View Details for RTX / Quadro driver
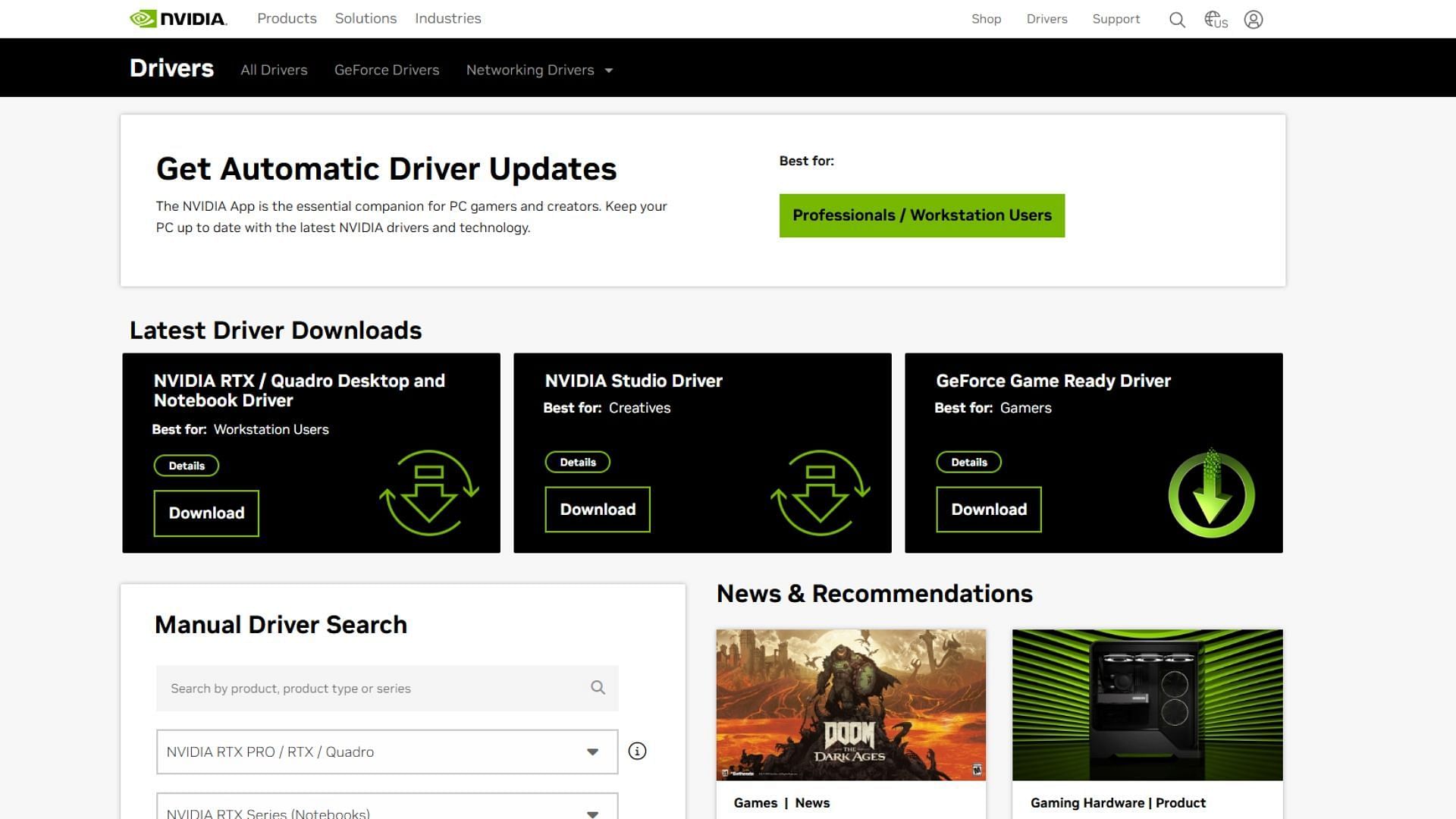This screenshot has height=819, width=1456. click(x=187, y=466)
